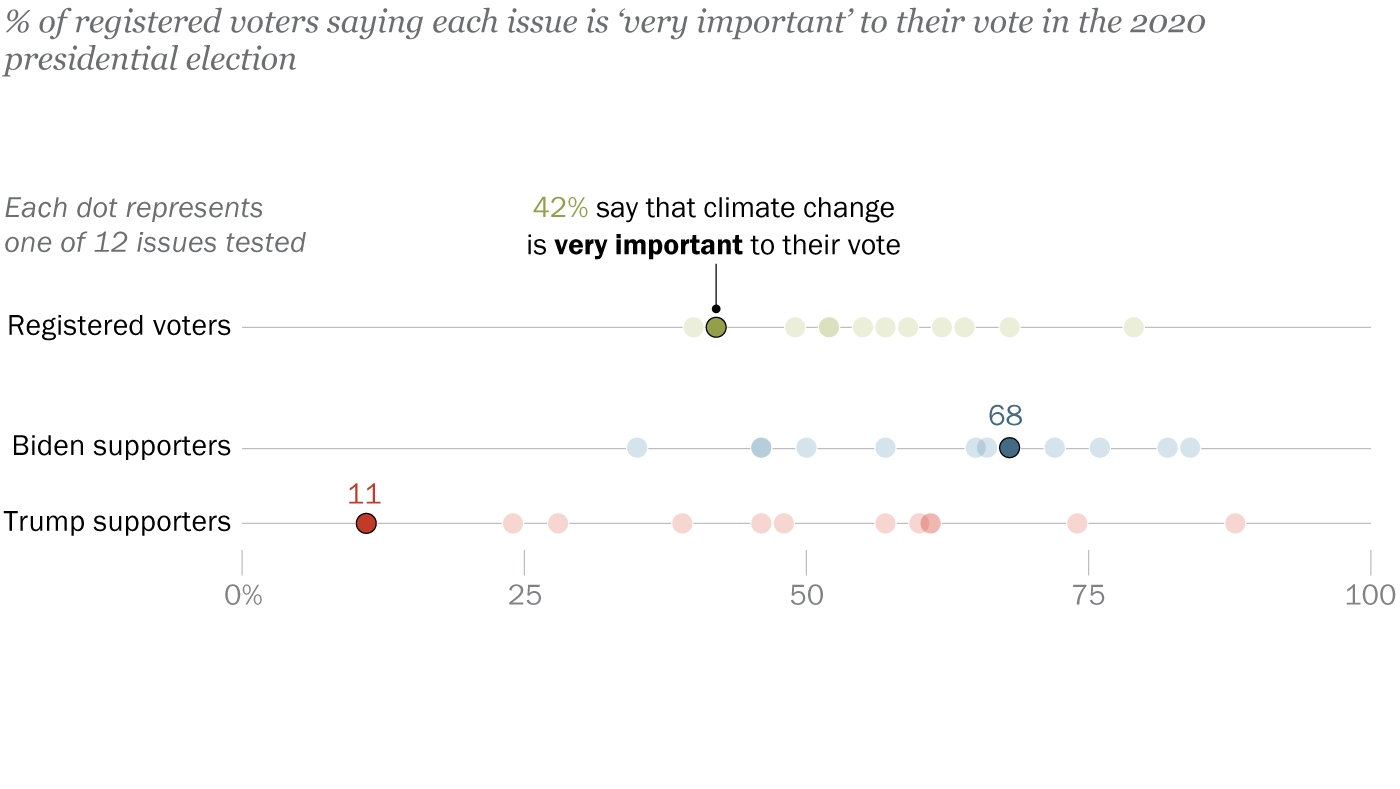
Task: Click the blue "68" value label
Action: (x=1005, y=416)
